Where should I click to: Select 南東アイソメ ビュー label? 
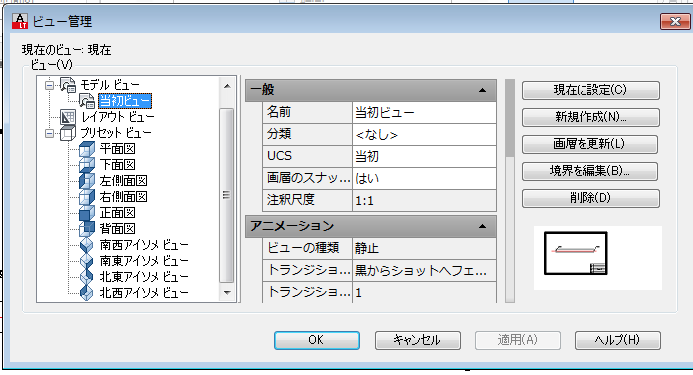point(144,260)
